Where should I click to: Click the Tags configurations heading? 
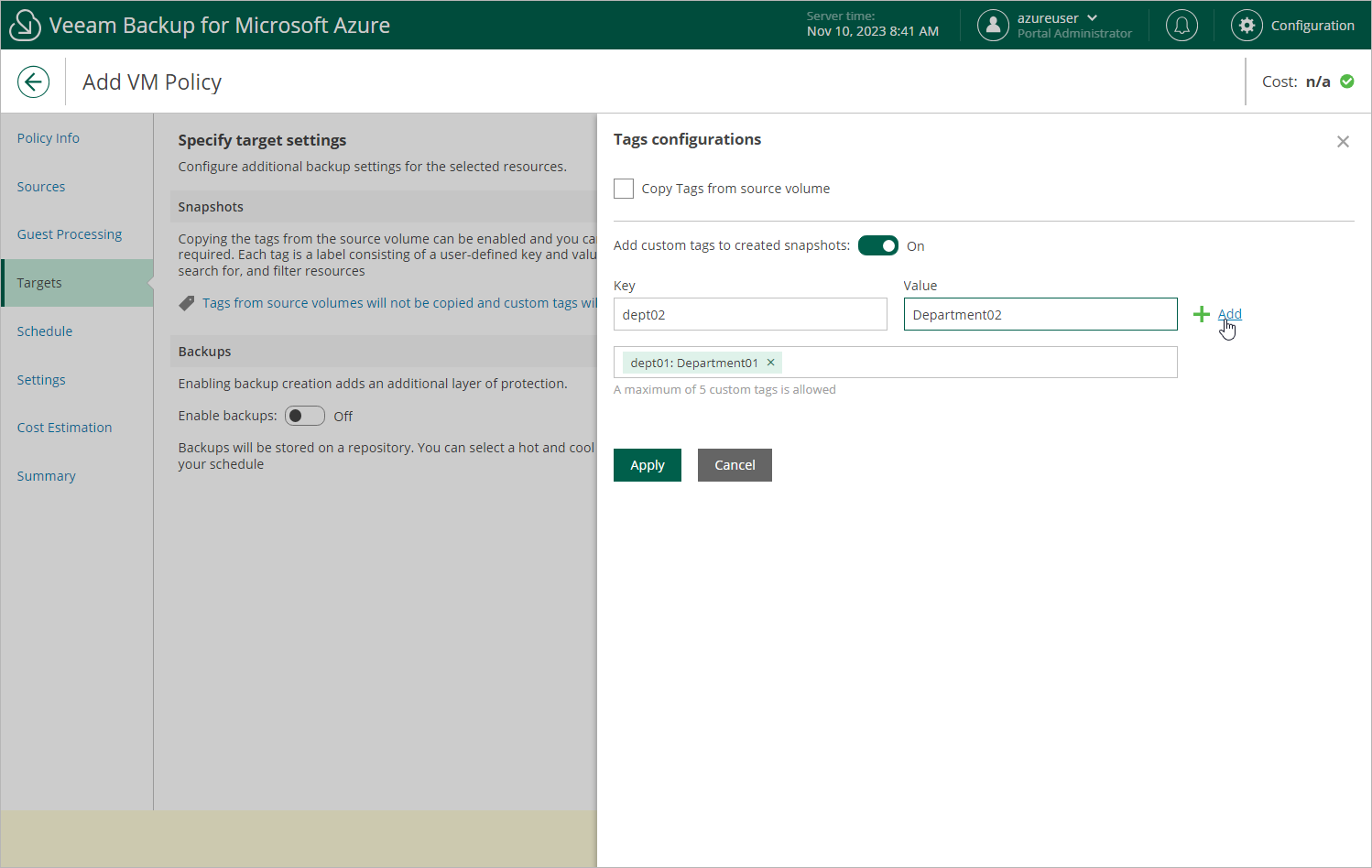pos(687,139)
